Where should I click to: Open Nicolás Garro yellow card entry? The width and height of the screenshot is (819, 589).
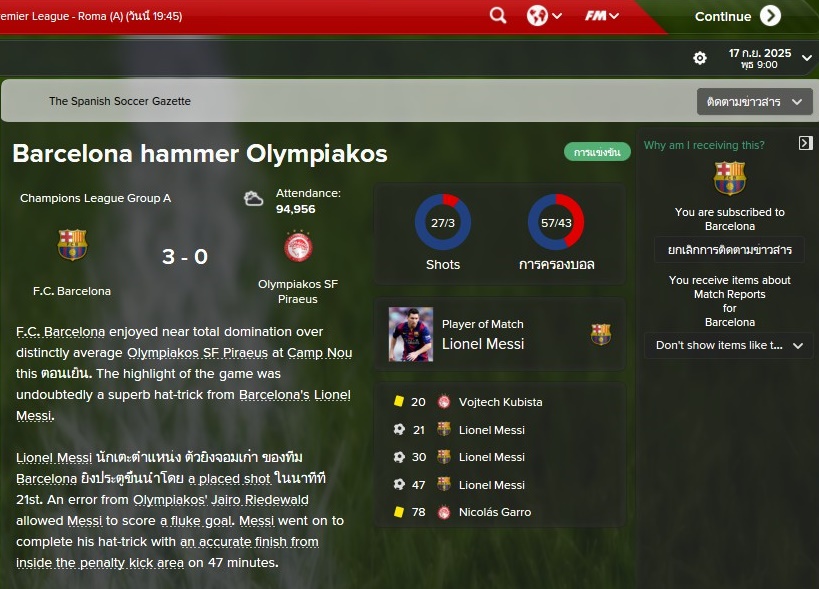[x=494, y=512]
